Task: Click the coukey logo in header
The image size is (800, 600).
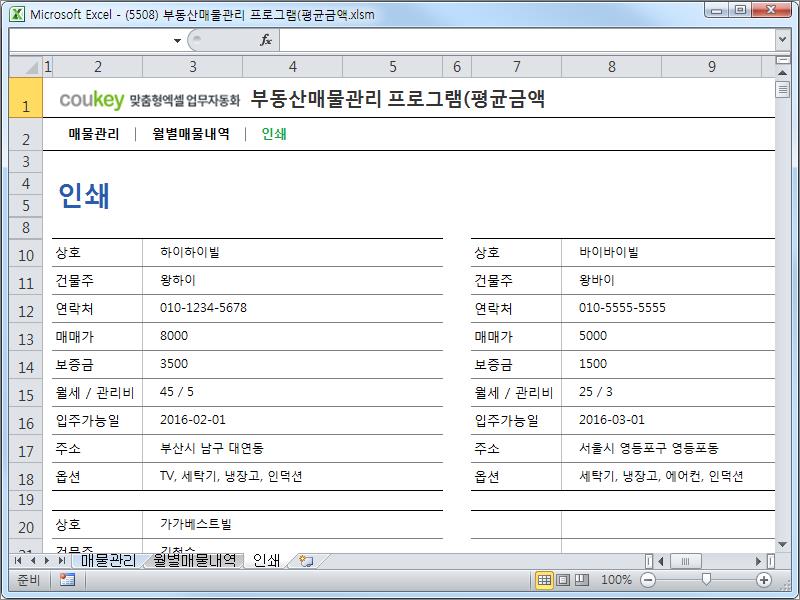Action: pyautogui.click(x=92, y=99)
